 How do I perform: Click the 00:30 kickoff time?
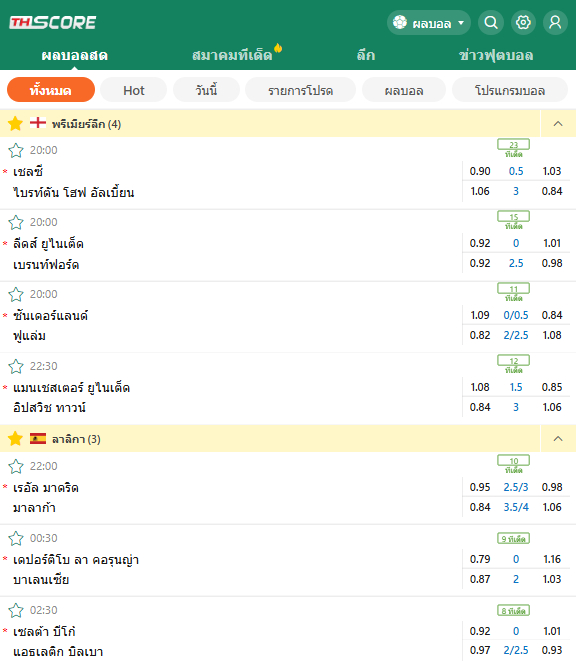[44, 538]
